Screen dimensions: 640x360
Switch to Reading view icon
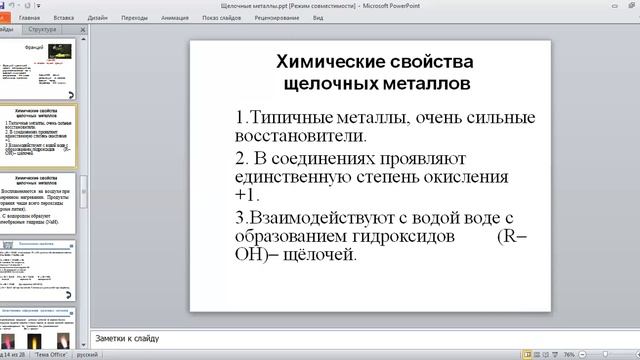(546, 355)
